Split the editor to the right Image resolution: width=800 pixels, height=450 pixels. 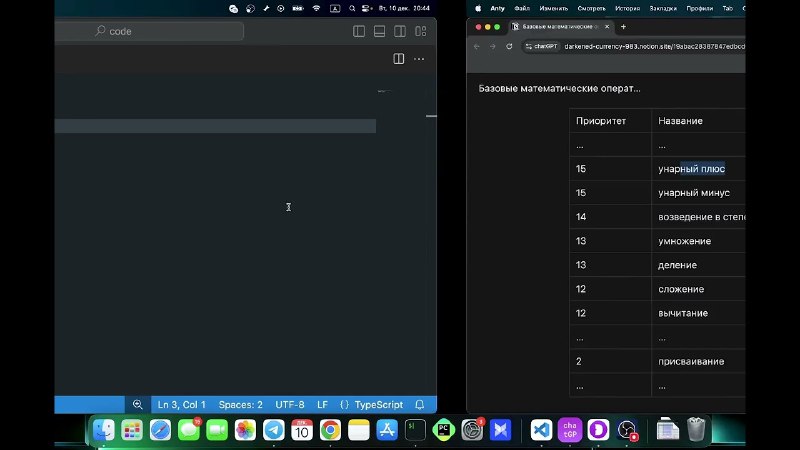point(399,59)
